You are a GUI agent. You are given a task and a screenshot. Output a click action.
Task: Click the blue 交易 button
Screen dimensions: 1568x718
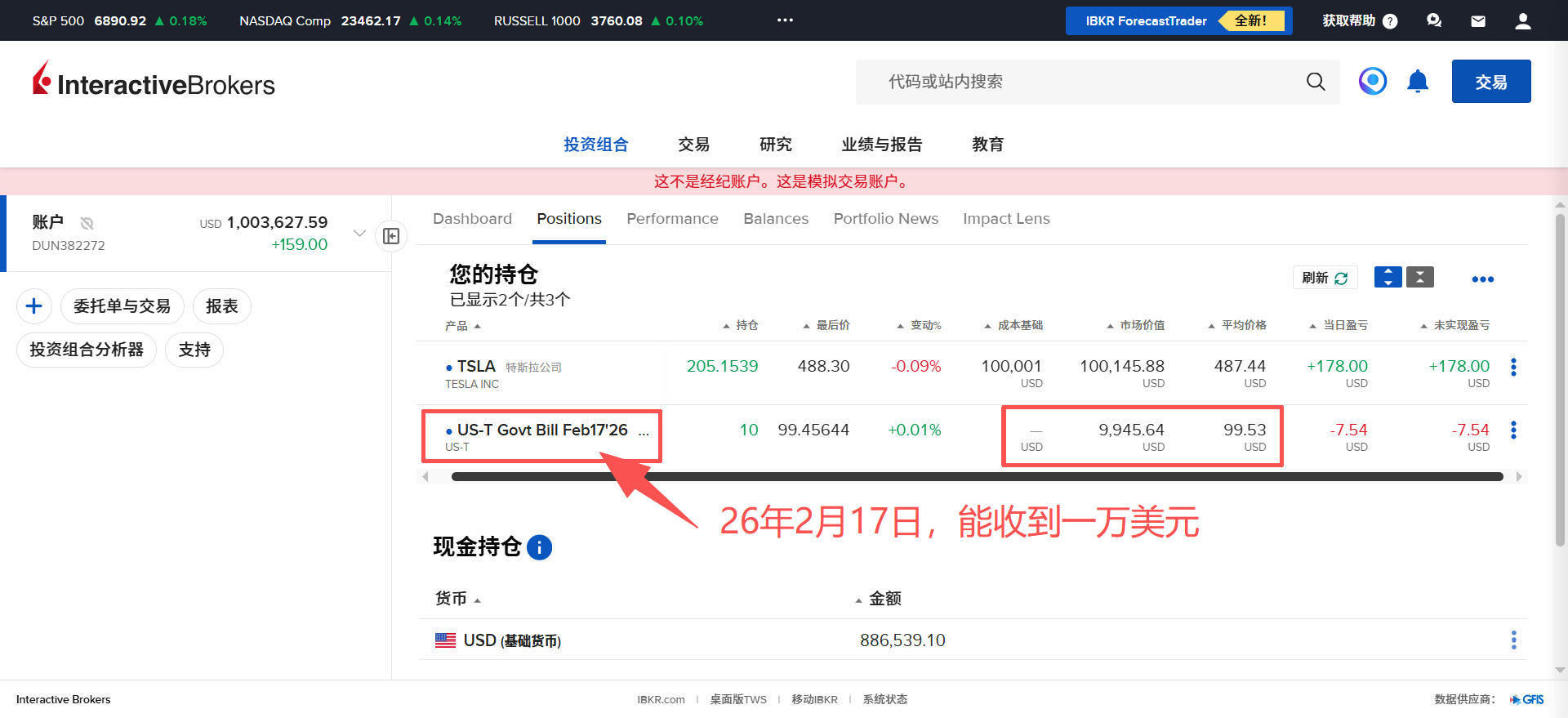(x=1490, y=82)
